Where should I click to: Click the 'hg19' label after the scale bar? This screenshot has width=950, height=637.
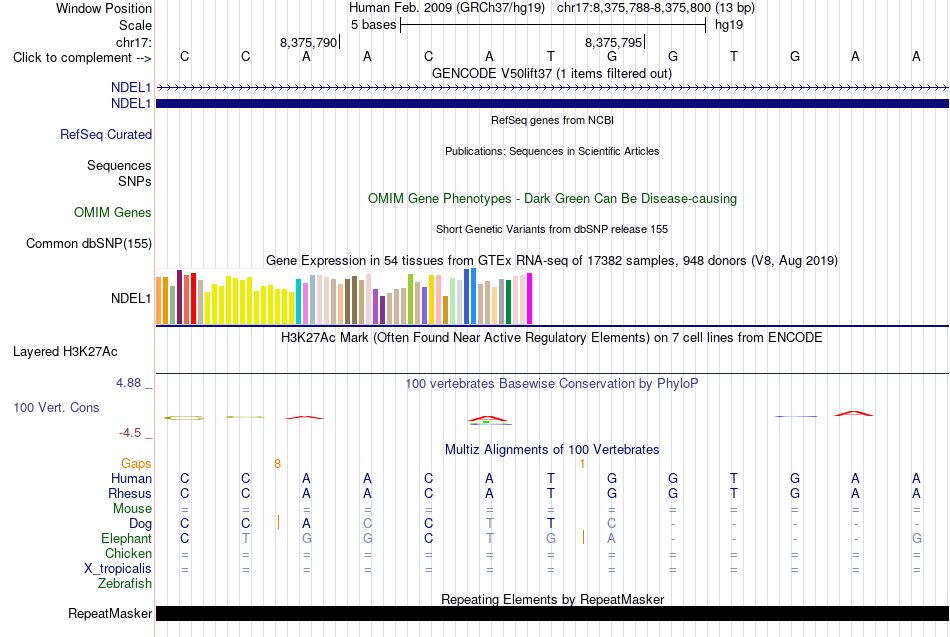click(x=729, y=25)
